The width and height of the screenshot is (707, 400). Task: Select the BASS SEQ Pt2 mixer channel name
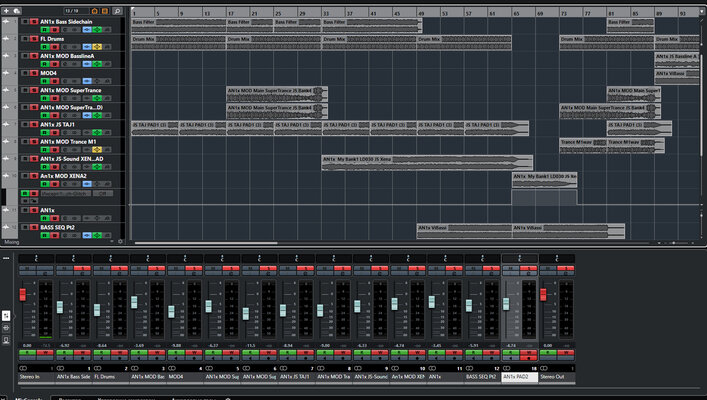[x=482, y=377]
